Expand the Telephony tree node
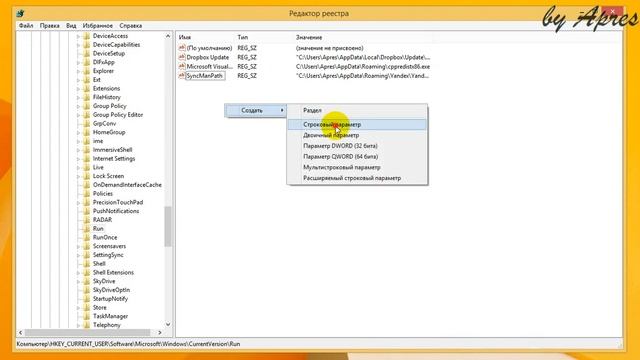The image size is (640, 360). [78, 325]
